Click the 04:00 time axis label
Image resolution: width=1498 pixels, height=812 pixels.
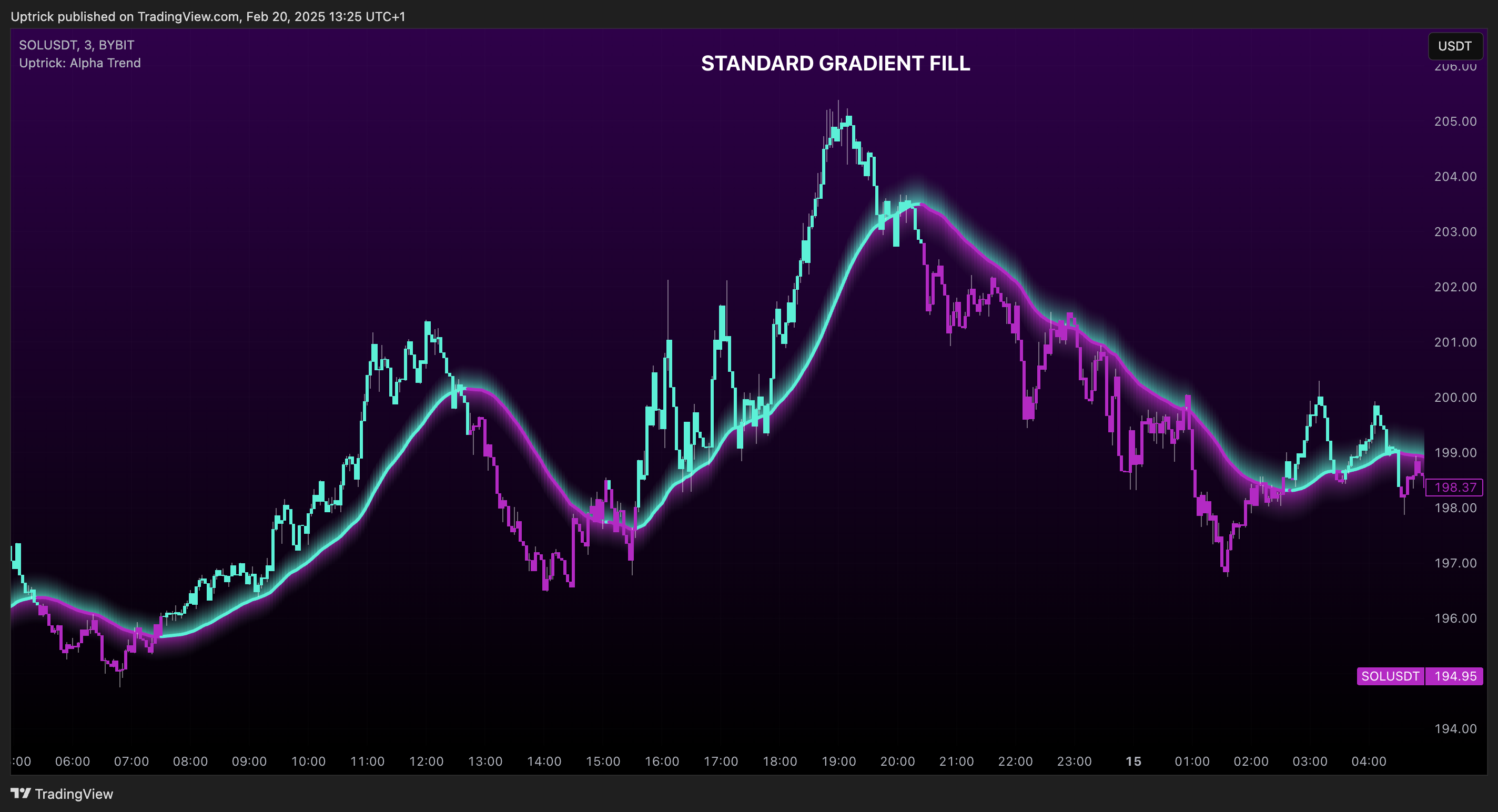point(1369,762)
